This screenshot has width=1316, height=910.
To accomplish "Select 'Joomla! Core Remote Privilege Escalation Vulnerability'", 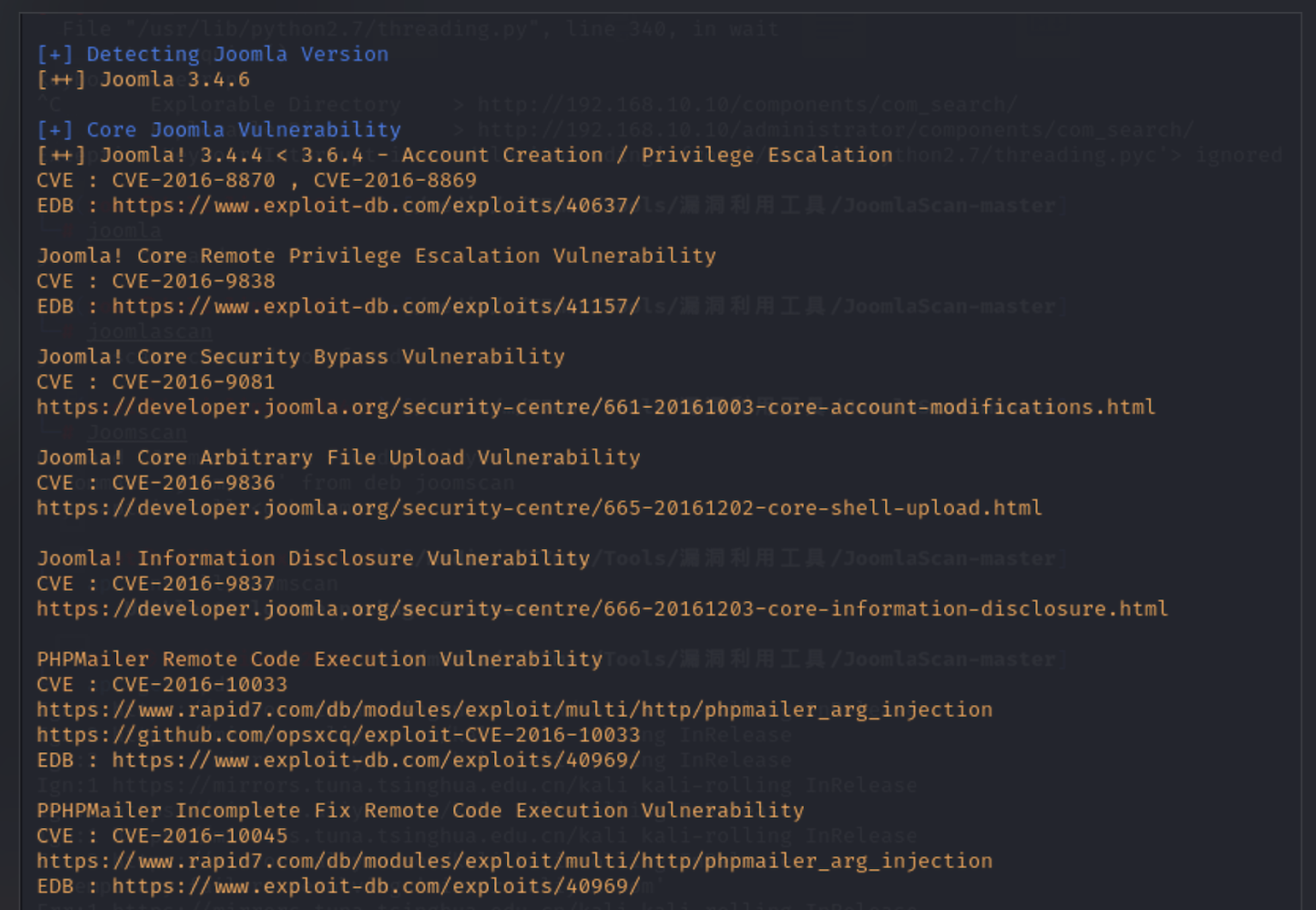I will point(376,255).
